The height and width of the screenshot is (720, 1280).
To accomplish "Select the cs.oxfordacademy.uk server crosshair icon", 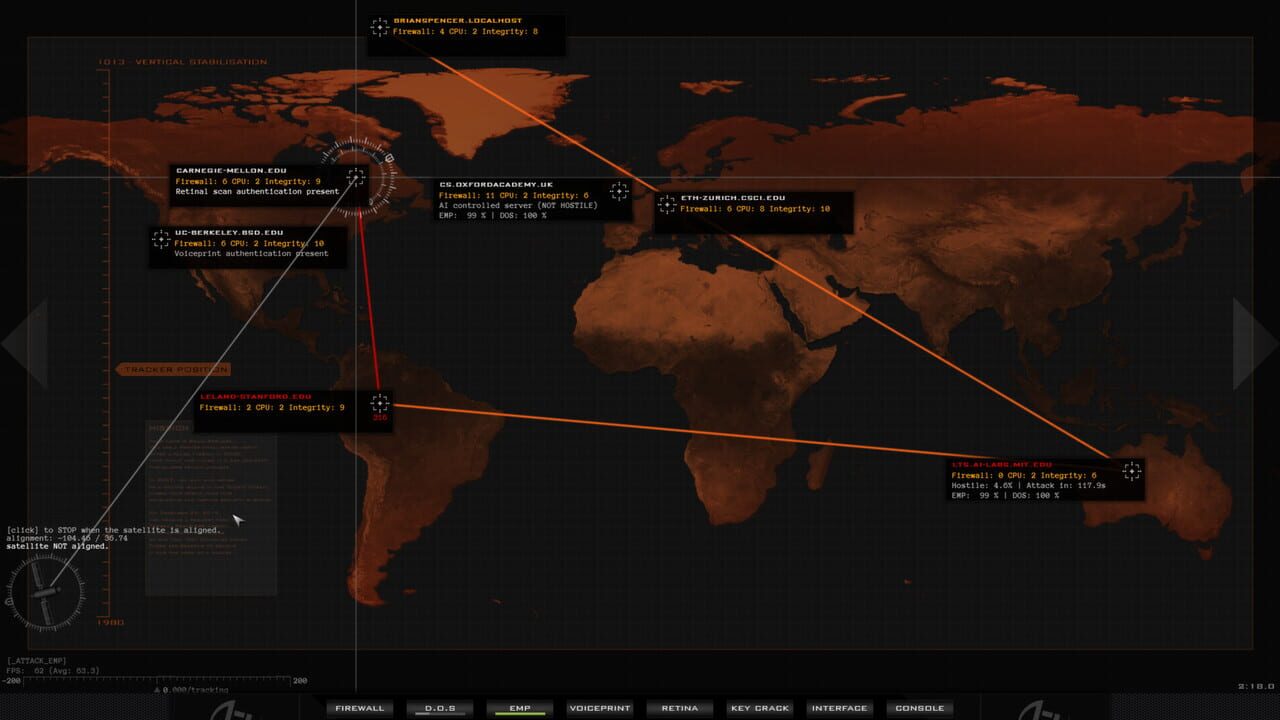I will pos(619,191).
